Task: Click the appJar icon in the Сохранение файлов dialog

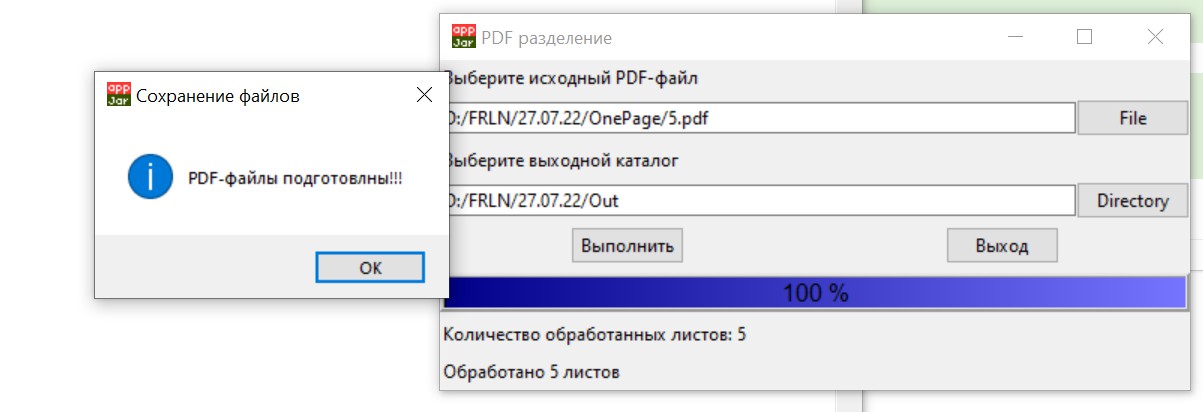Action: click(x=119, y=95)
